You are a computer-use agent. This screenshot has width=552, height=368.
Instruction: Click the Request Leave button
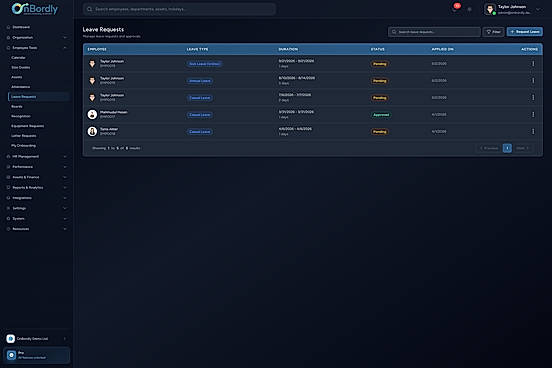click(525, 32)
